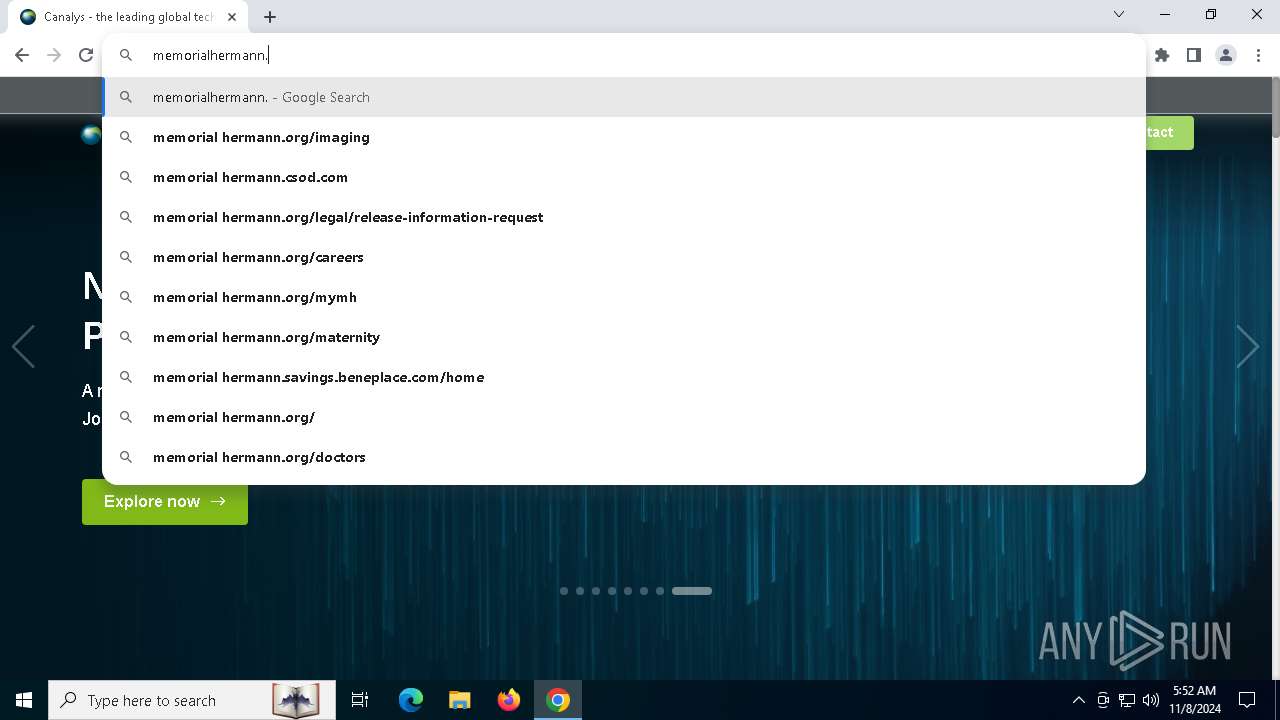Click the browser Back arrow
This screenshot has width=1280, height=720.
click(22, 55)
